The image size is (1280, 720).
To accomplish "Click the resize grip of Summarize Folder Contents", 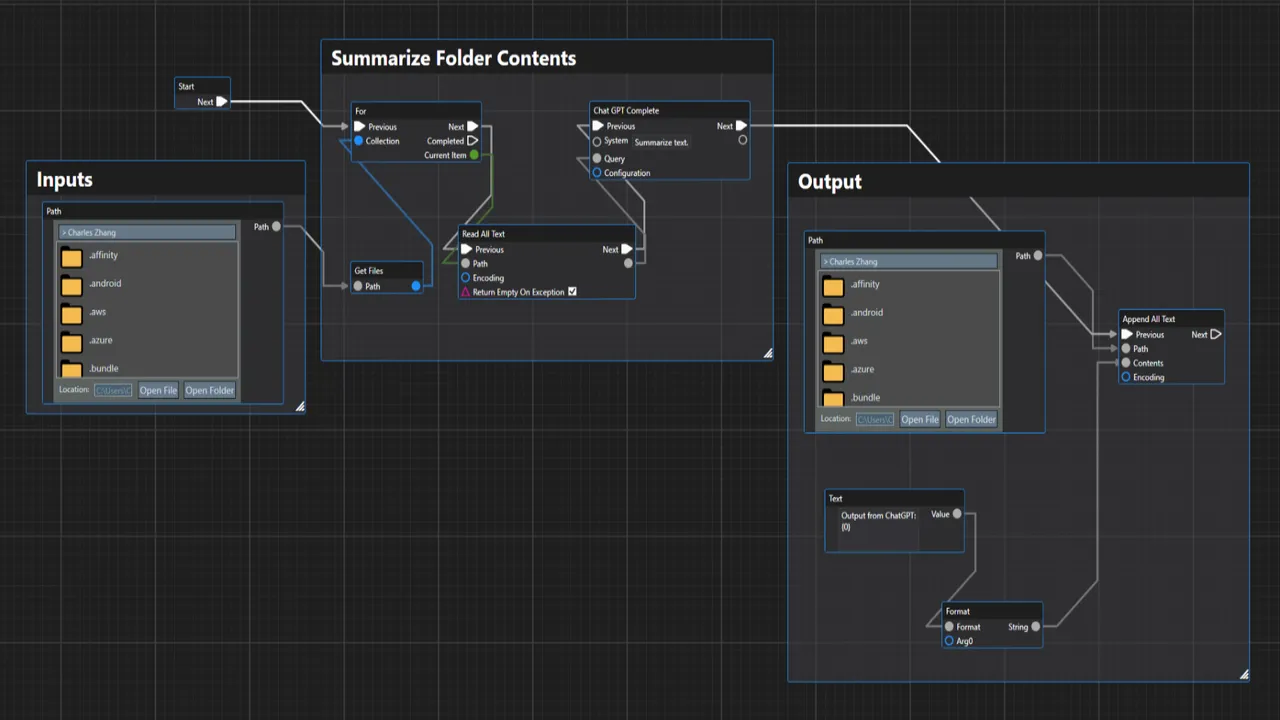I will [x=768, y=353].
